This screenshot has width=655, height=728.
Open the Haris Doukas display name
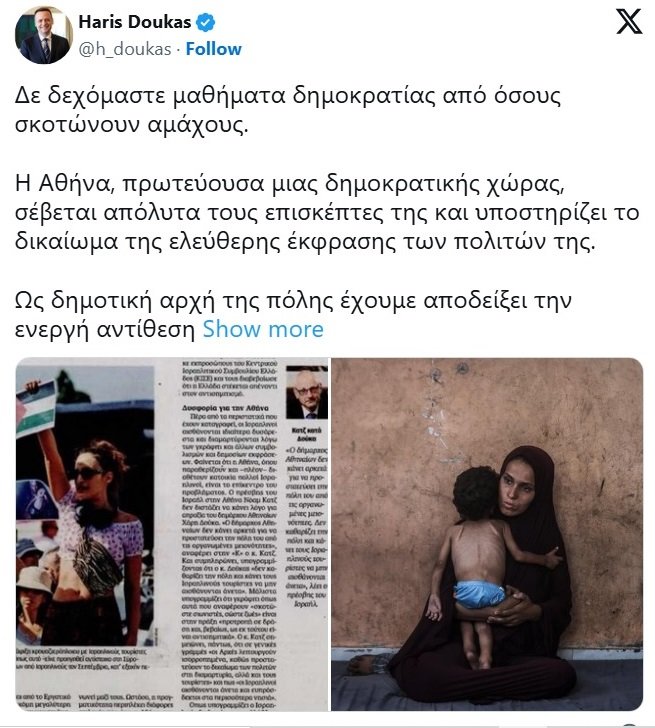coord(135,22)
